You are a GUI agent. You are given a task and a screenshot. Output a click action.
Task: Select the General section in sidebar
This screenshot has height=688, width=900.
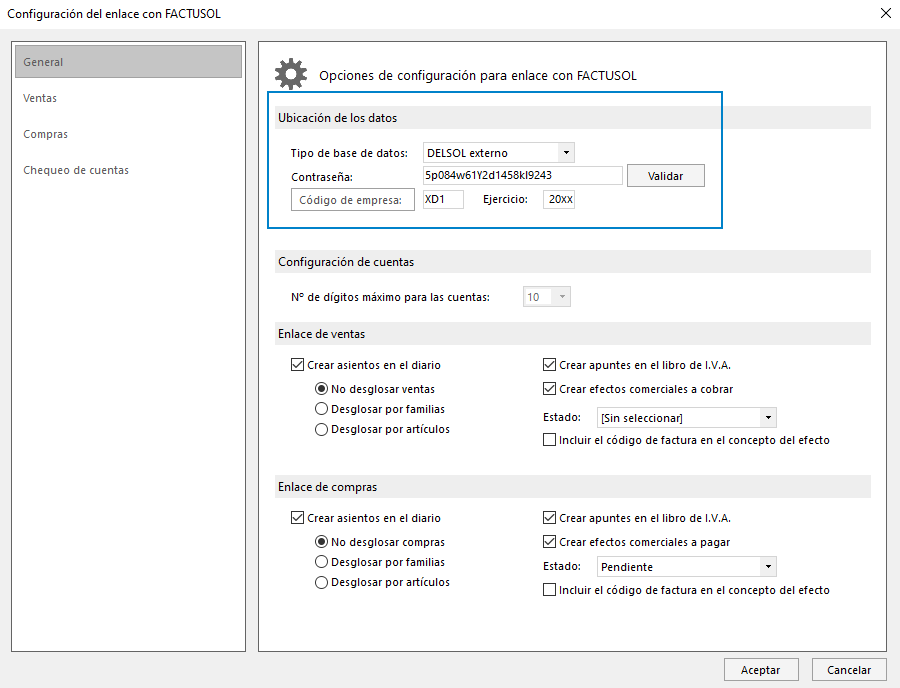[x=129, y=62]
